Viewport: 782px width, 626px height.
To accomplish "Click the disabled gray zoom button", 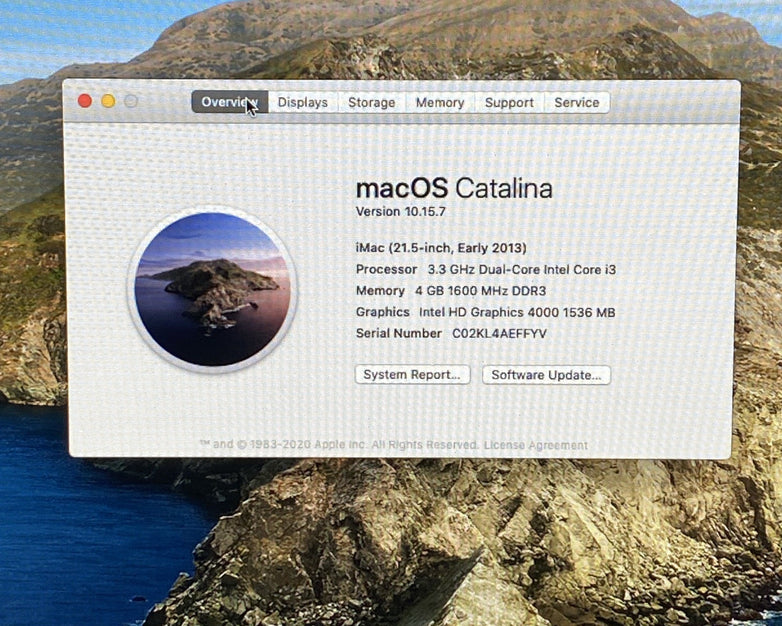I will [131, 101].
